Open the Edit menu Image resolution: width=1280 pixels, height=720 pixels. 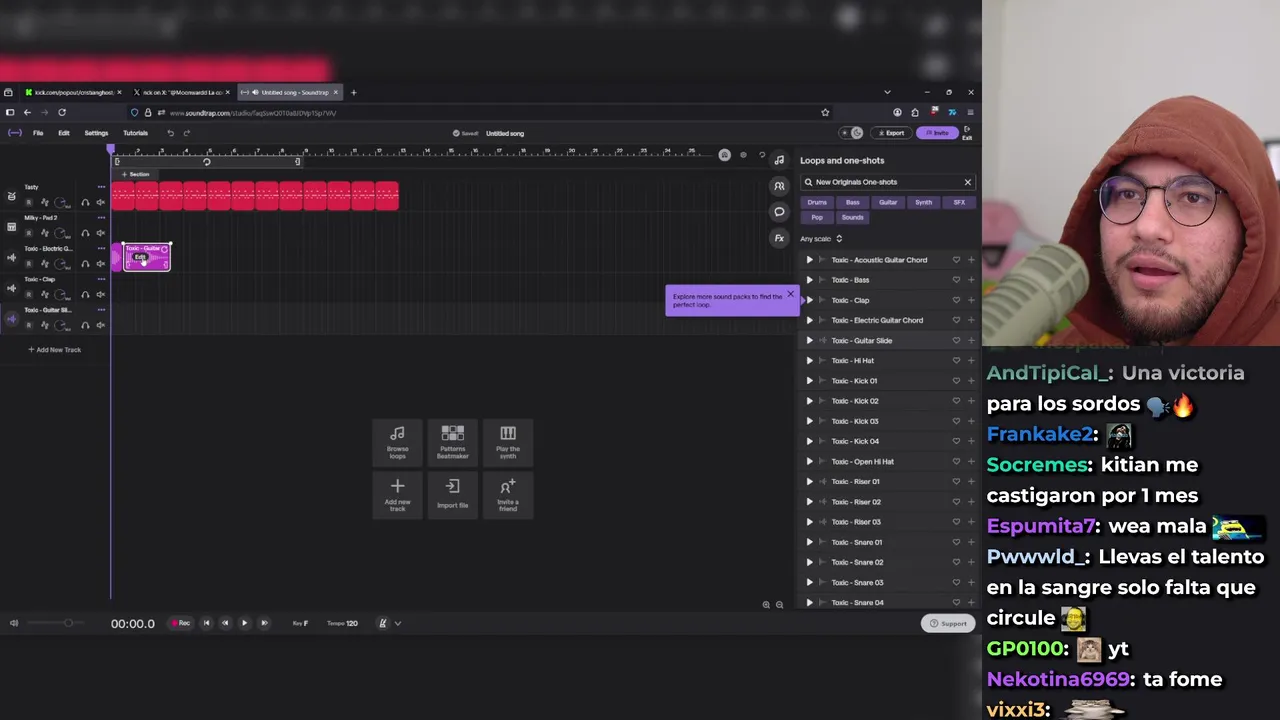pos(64,133)
